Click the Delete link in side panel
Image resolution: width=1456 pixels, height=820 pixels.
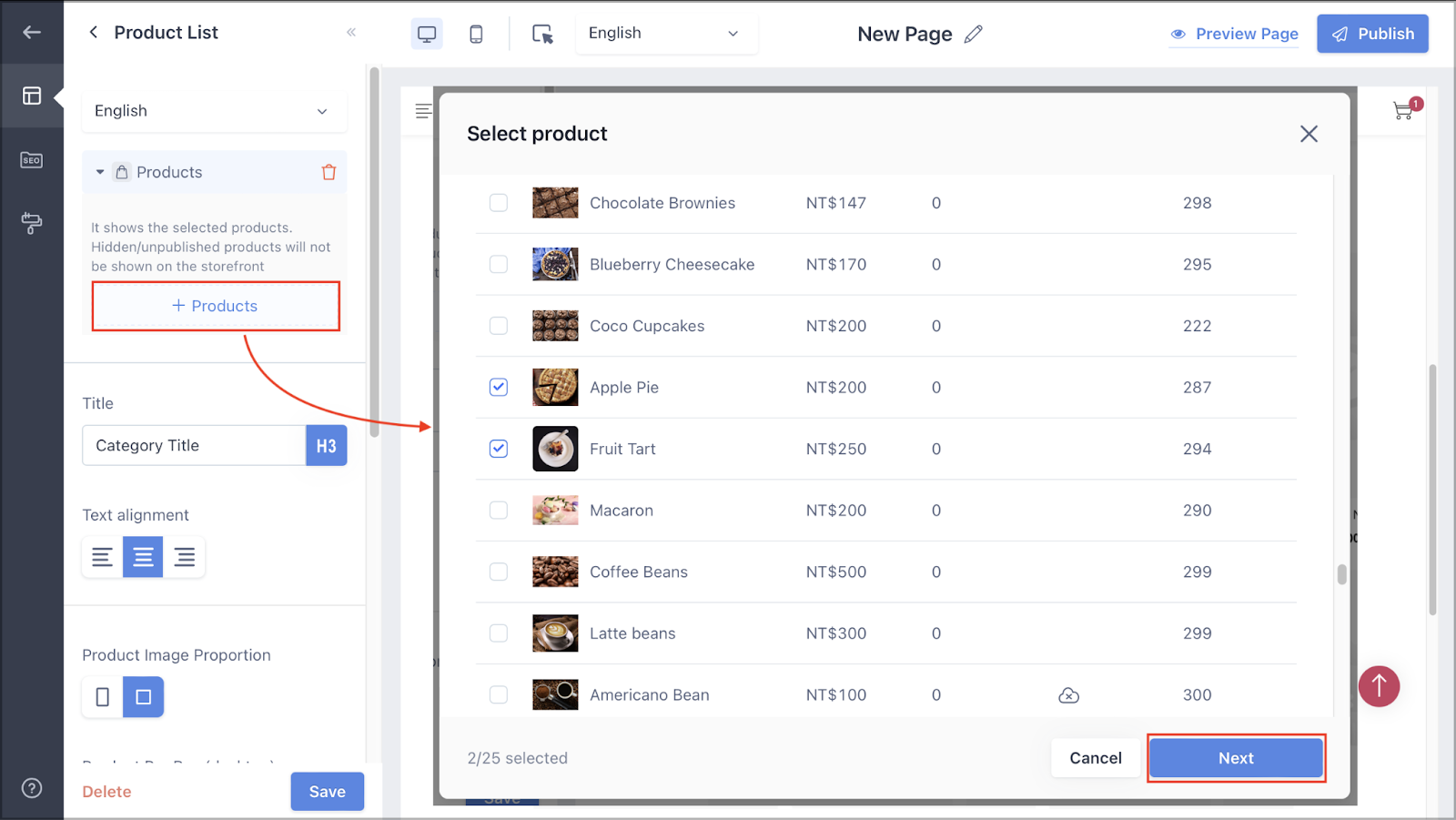[106, 792]
